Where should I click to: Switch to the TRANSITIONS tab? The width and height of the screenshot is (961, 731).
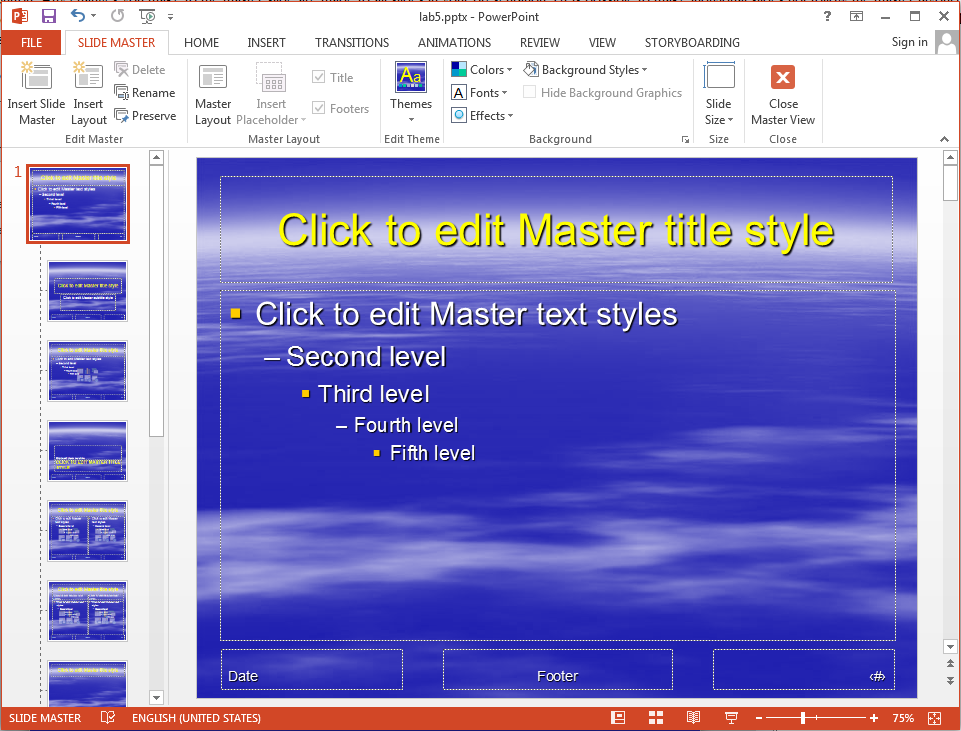tap(352, 42)
